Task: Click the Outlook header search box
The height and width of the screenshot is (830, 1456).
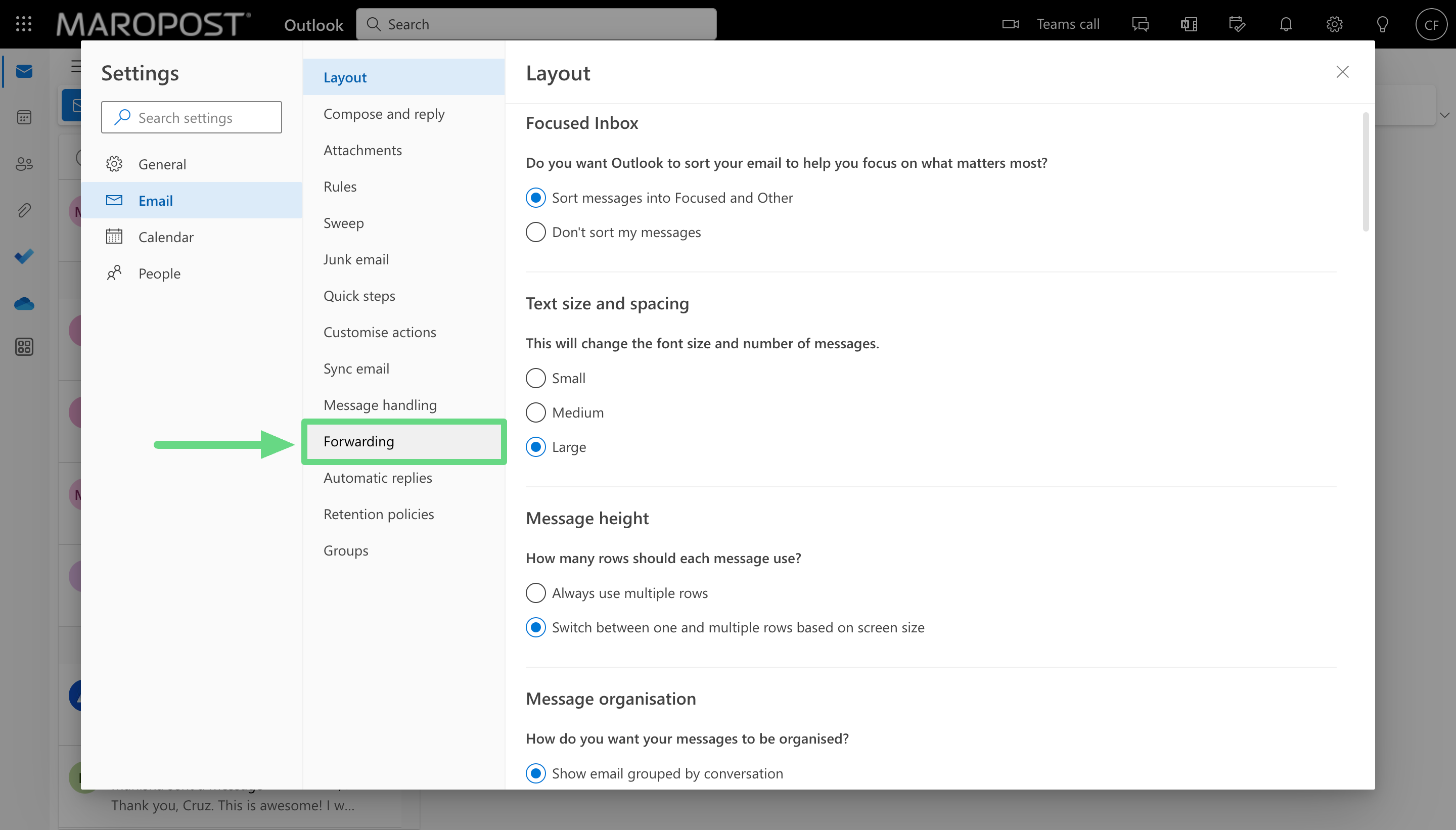Action: coord(536,24)
